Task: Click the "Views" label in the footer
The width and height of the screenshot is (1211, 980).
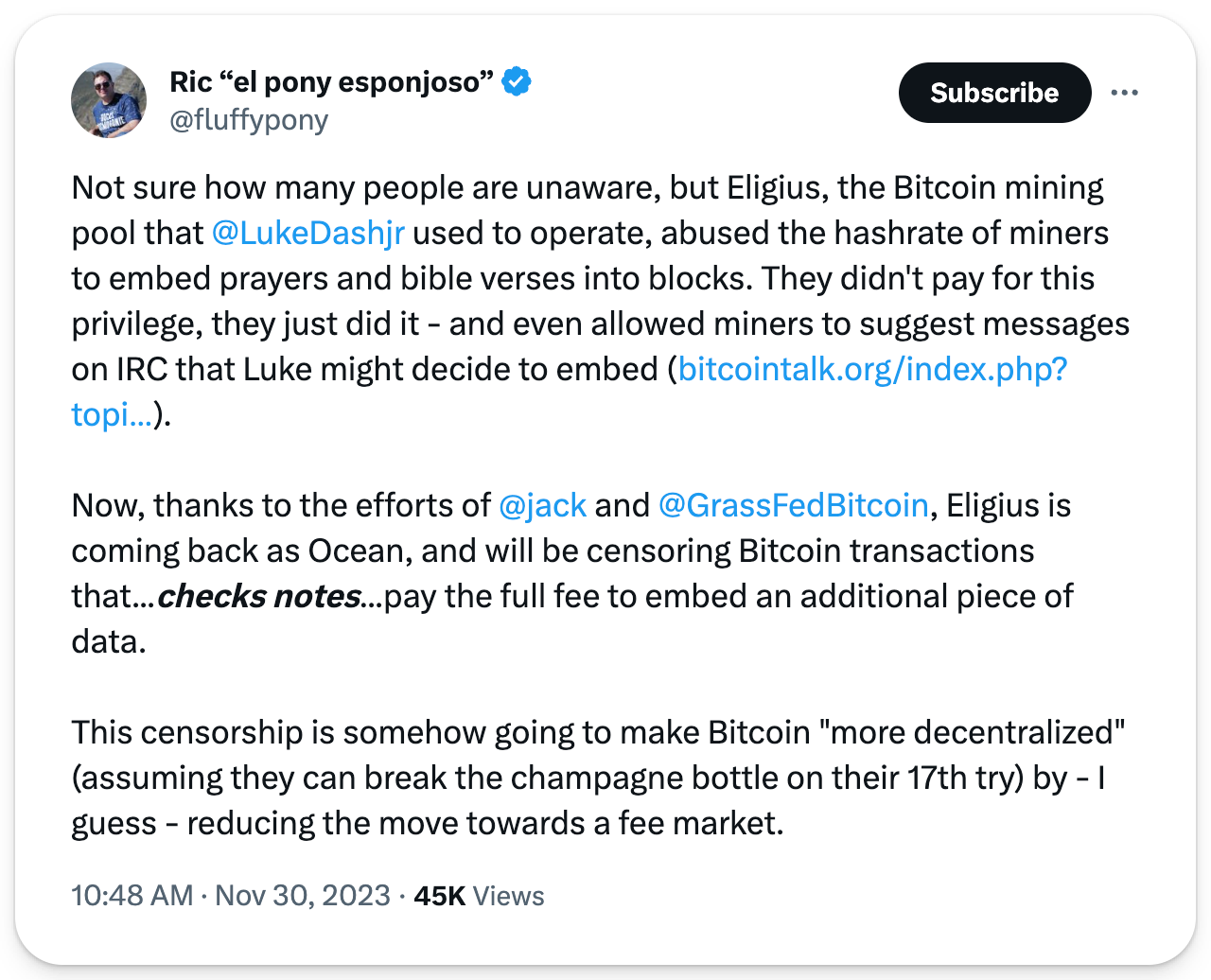Action: coord(508,895)
